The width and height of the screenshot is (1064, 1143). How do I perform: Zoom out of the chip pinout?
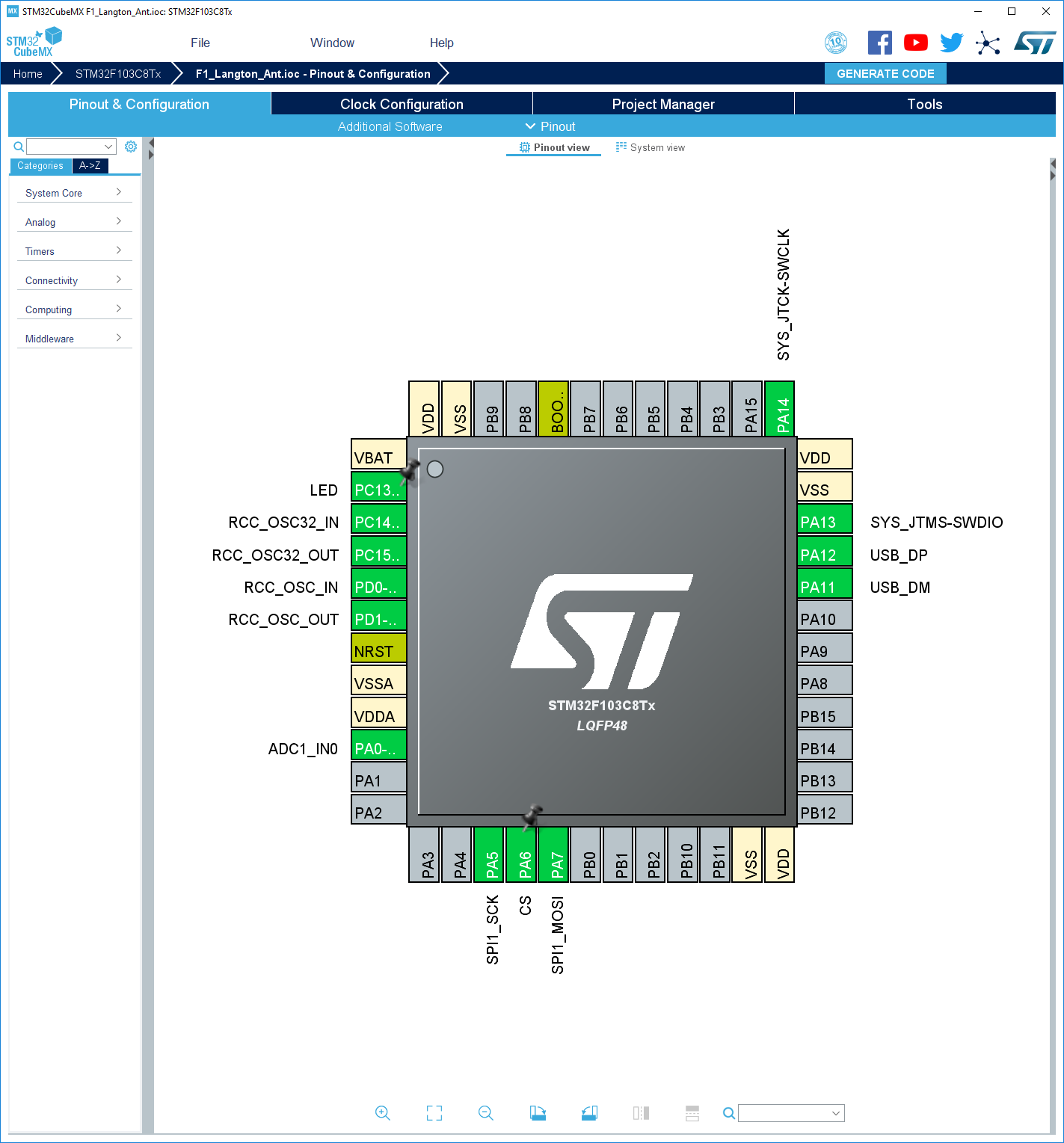(x=486, y=1113)
